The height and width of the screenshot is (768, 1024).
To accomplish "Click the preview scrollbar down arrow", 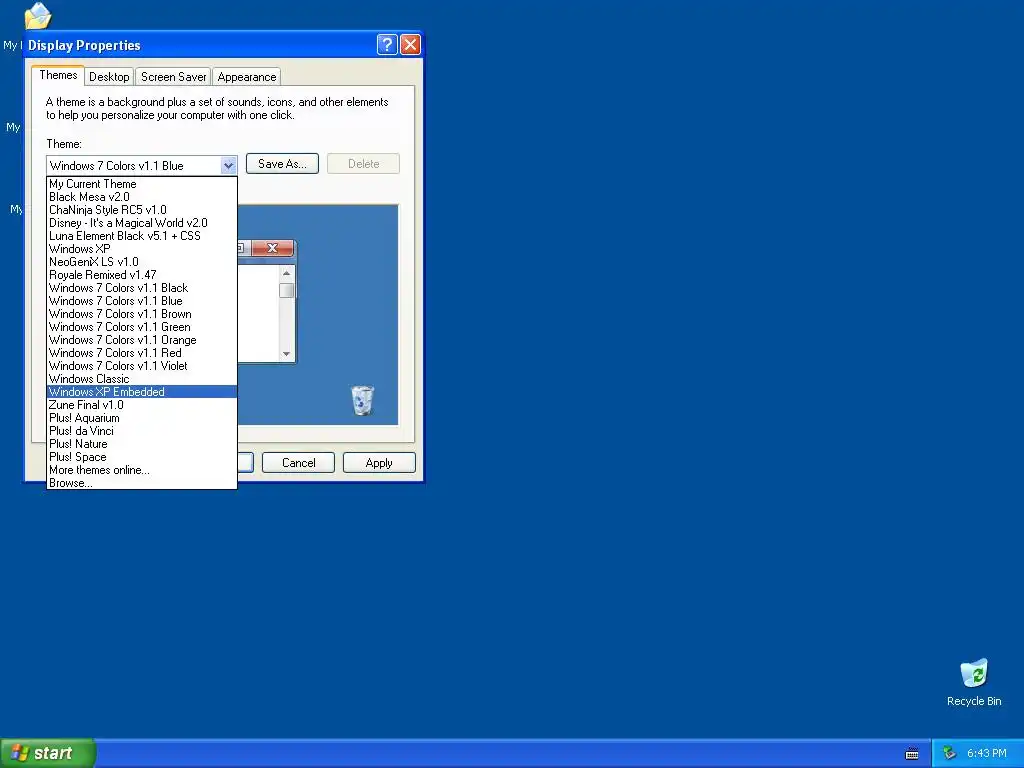I will pos(286,353).
